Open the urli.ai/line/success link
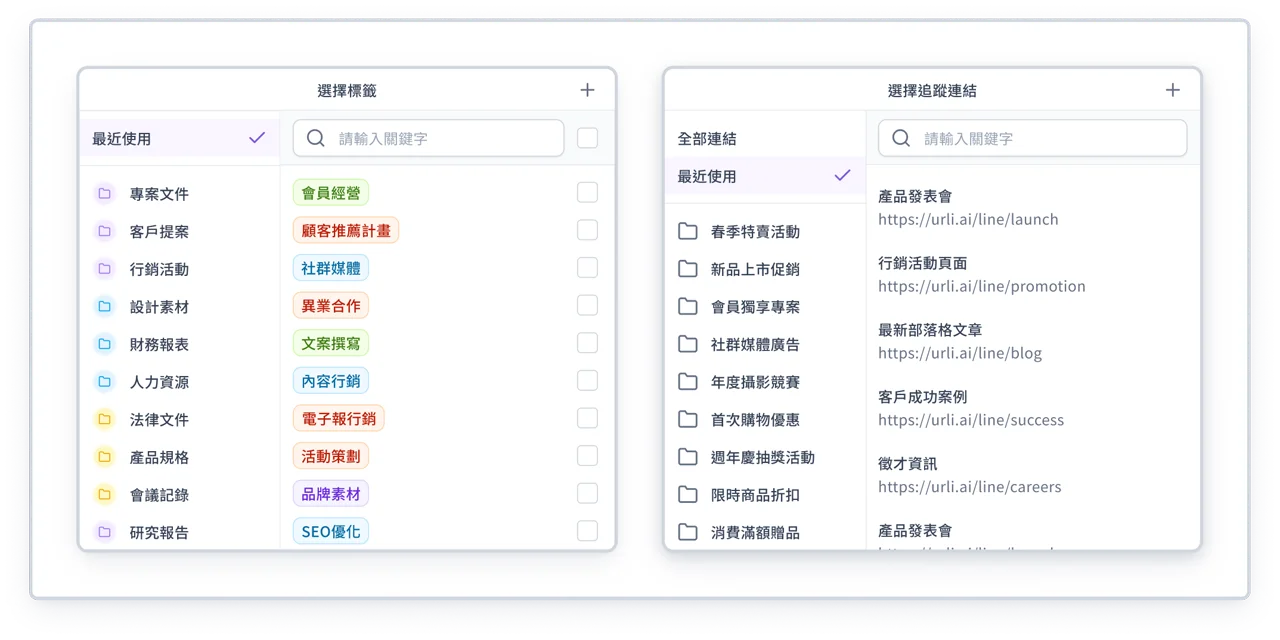The width and height of the screenshot is (1280, 640). click(x=971, y=420)
